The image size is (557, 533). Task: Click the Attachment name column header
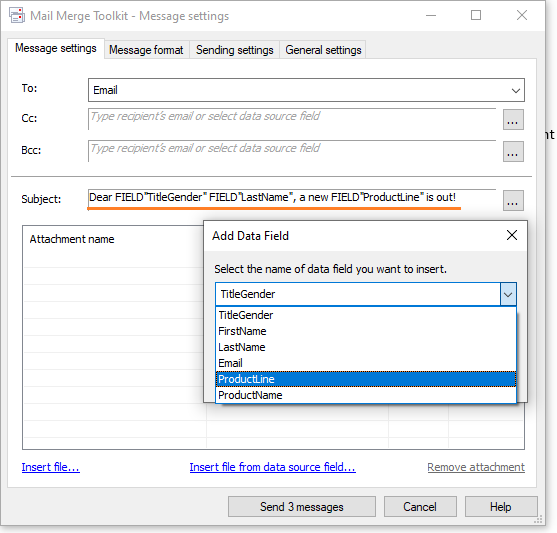coord(72,239)
